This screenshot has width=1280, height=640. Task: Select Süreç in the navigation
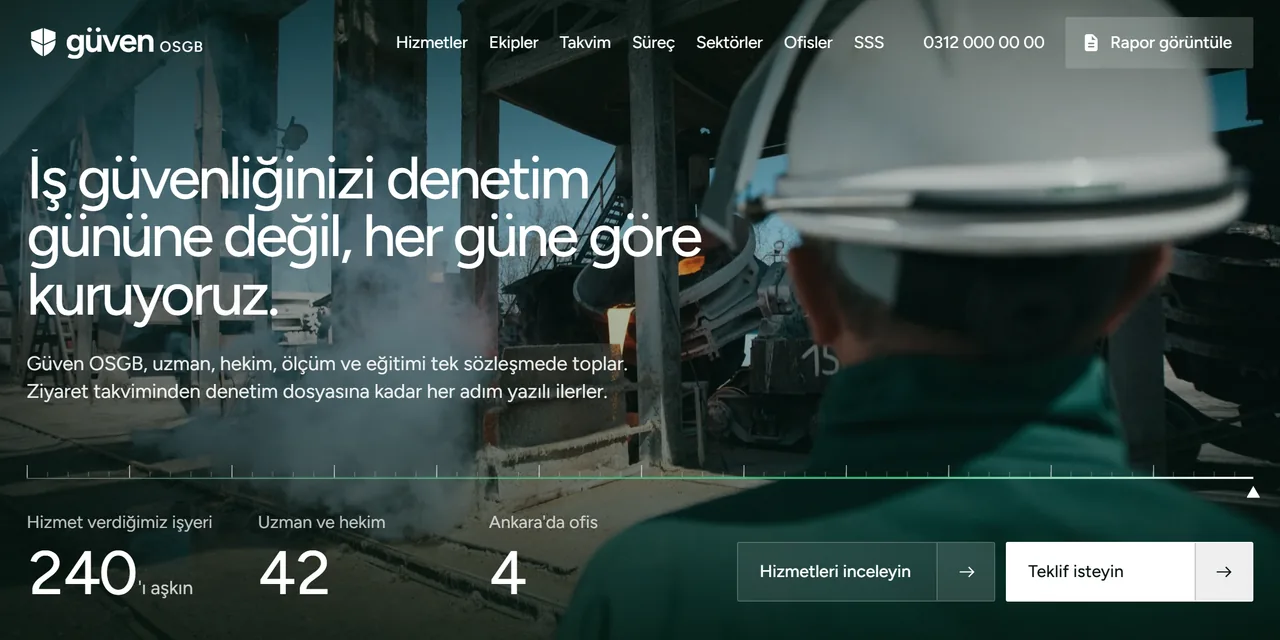653,43
